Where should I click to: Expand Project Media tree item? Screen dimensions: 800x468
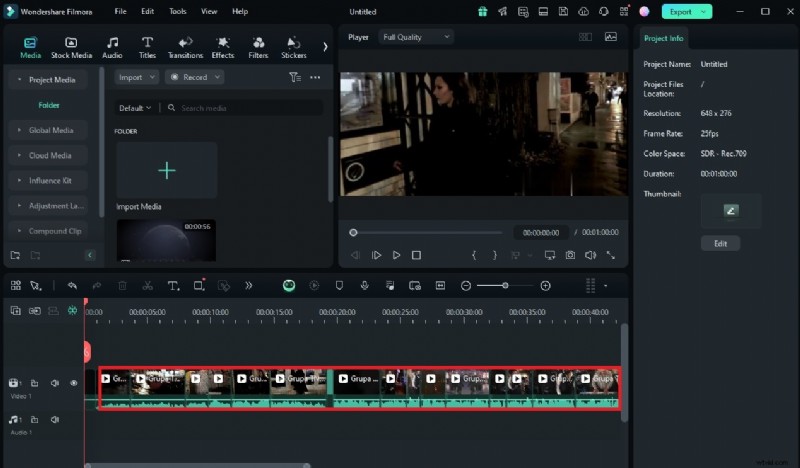tap(19, 80)
